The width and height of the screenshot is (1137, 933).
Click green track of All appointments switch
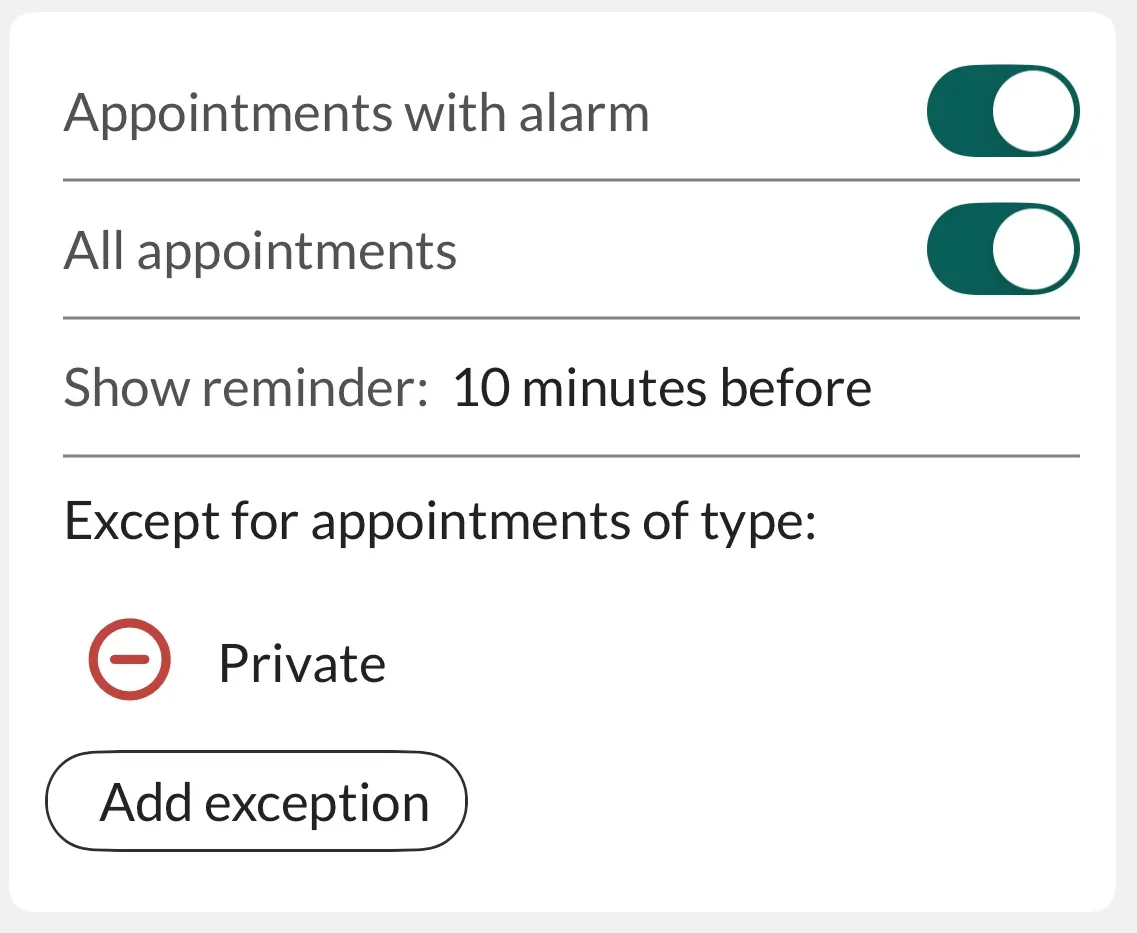(x=958, y=249)
